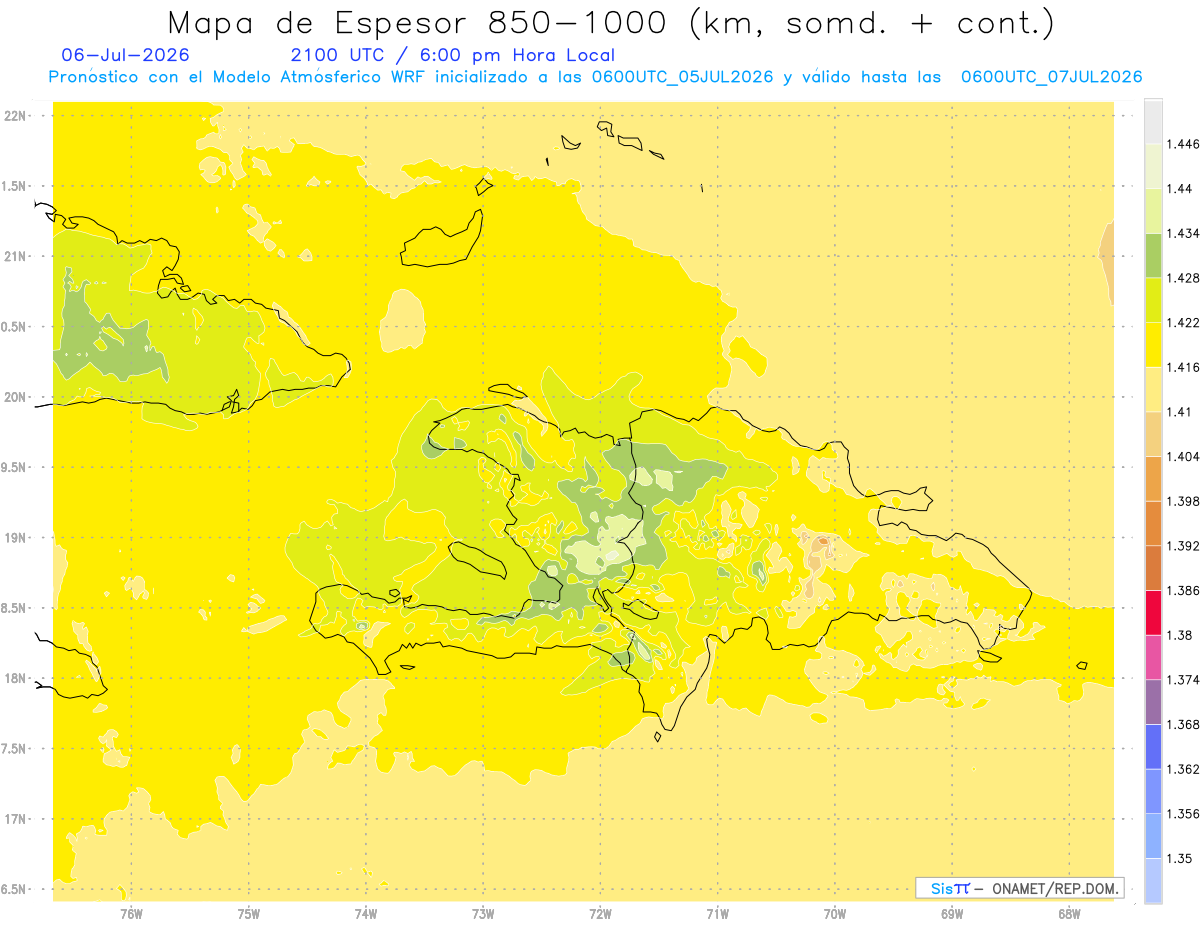Click the legend value '1.38'

[1180, 635]
